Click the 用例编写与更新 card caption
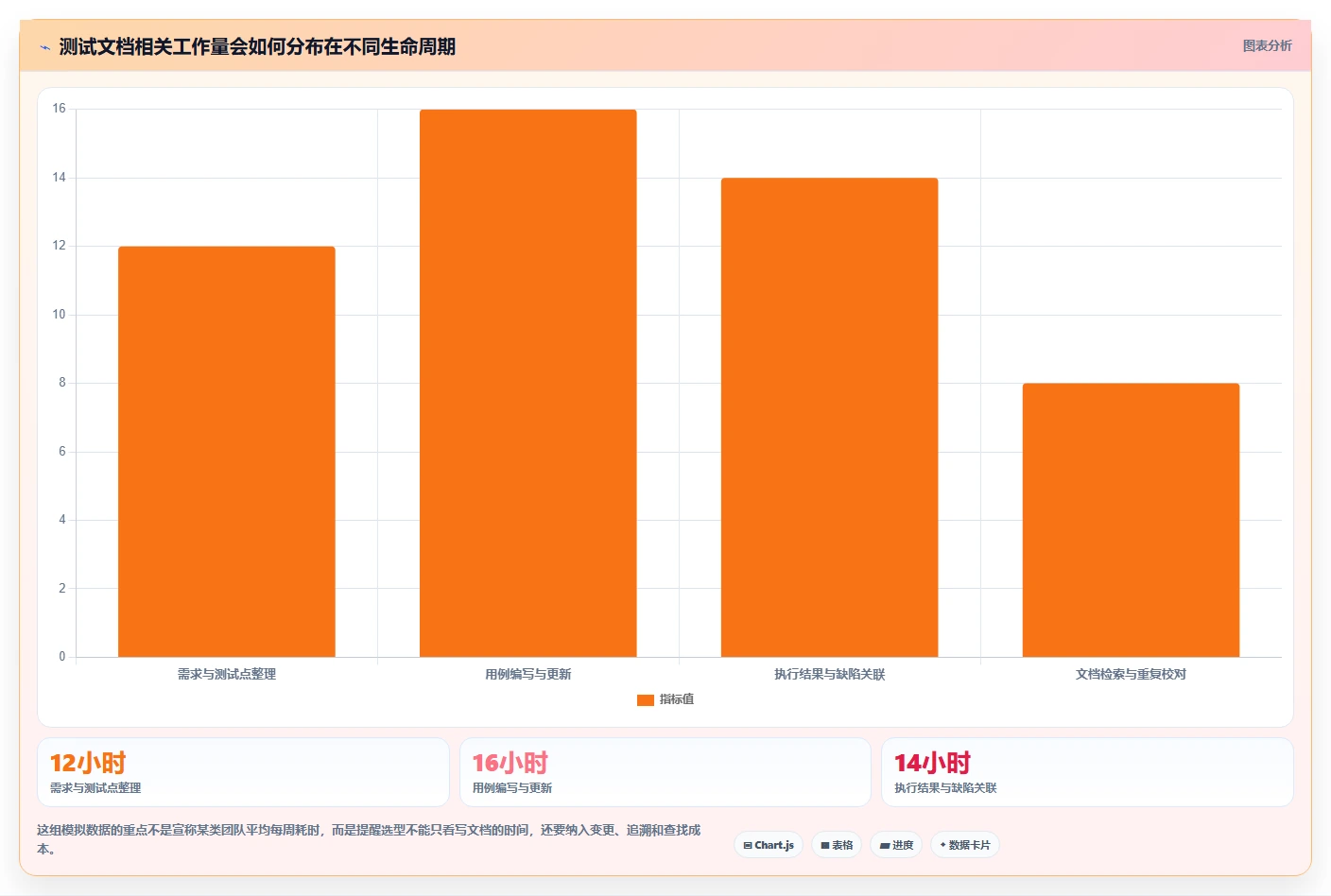The width and height of the screenshot is (1331, 896). [x=512, y=787]
